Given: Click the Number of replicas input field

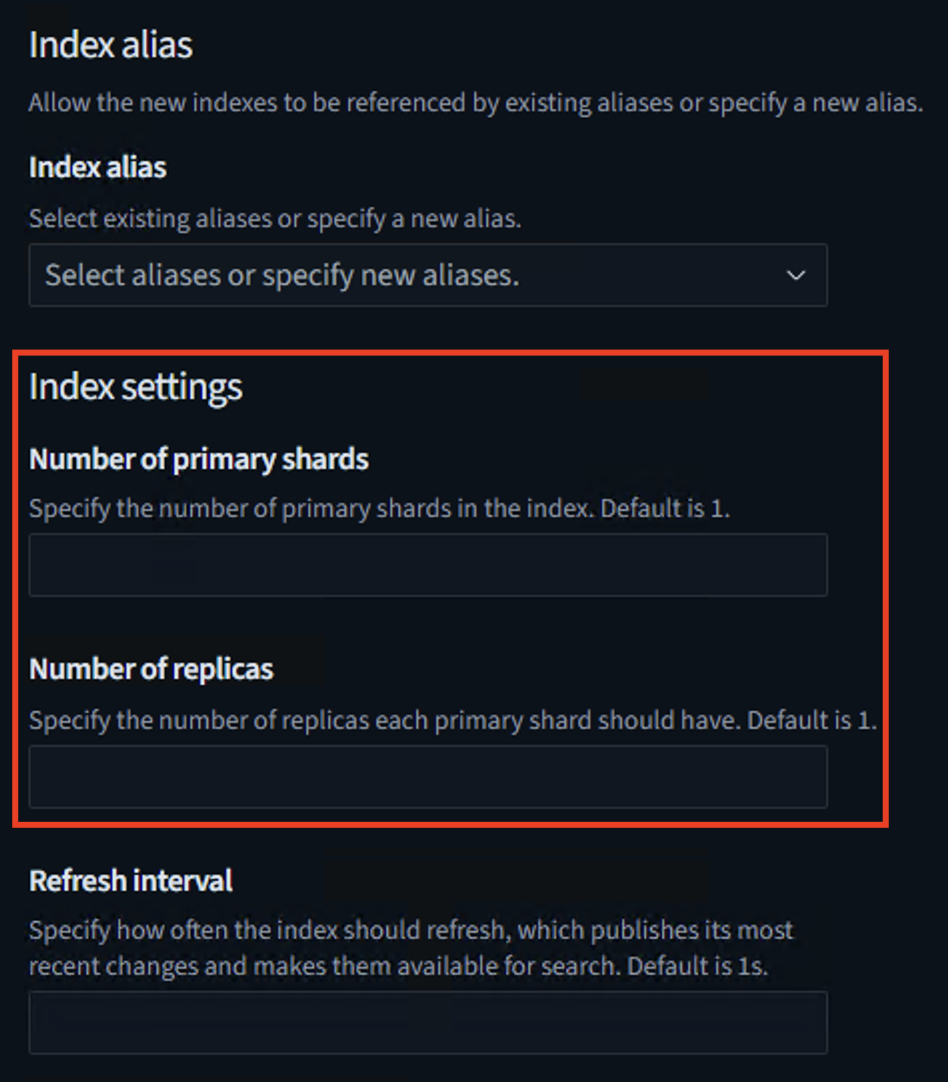Looking at the screenshot, I should pyautogui.click(x=428, y=776).
